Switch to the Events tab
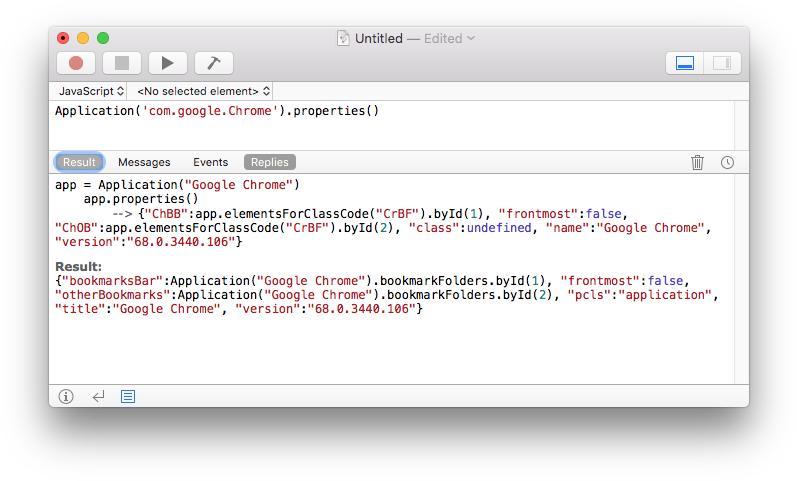 pos(210,162)
